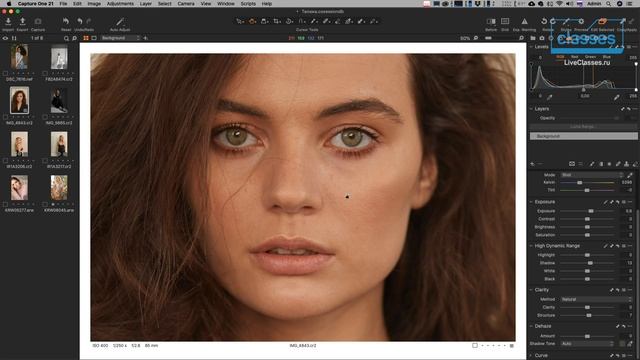Select the orange Pan cursor tool

(x=252, y=21)
